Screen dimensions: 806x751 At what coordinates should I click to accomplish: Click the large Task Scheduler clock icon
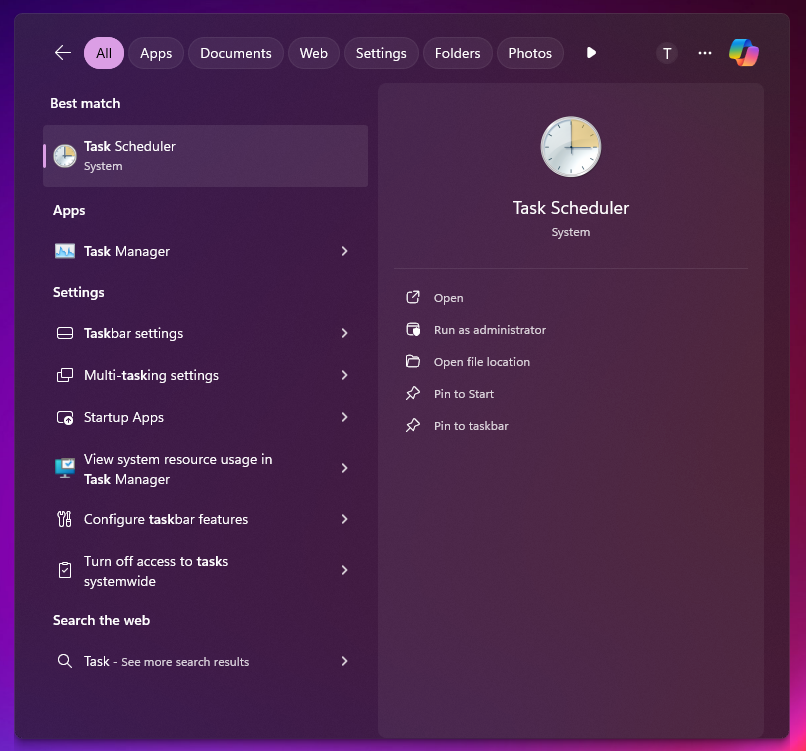pos(570,147)
